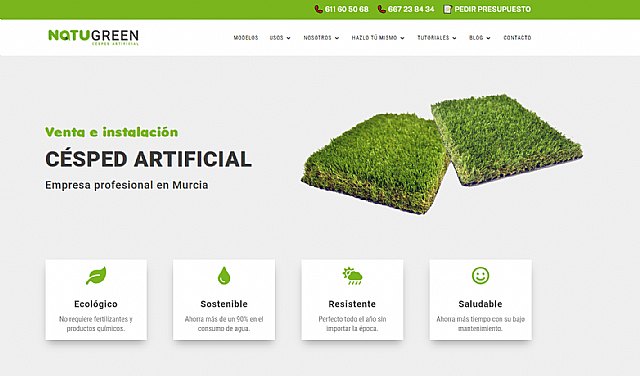Select the Resistente card heading
Viewport: 640px width, 376px height.
pos(352,304)
